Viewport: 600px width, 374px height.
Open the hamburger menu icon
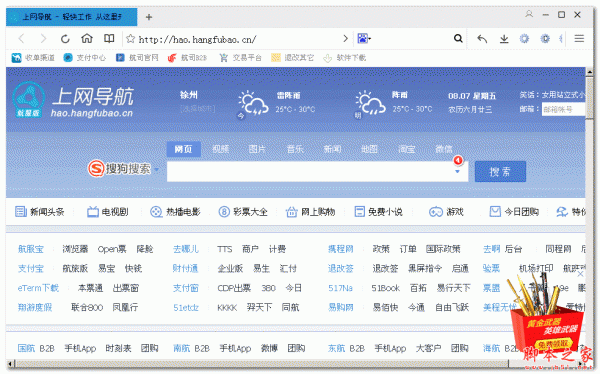coord(579,38)
